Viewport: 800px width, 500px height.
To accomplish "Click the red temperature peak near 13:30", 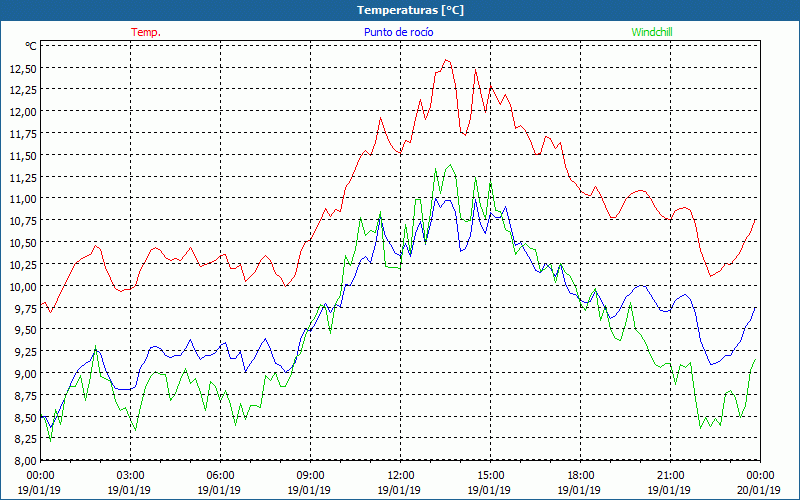I will (x=446, y=60).
